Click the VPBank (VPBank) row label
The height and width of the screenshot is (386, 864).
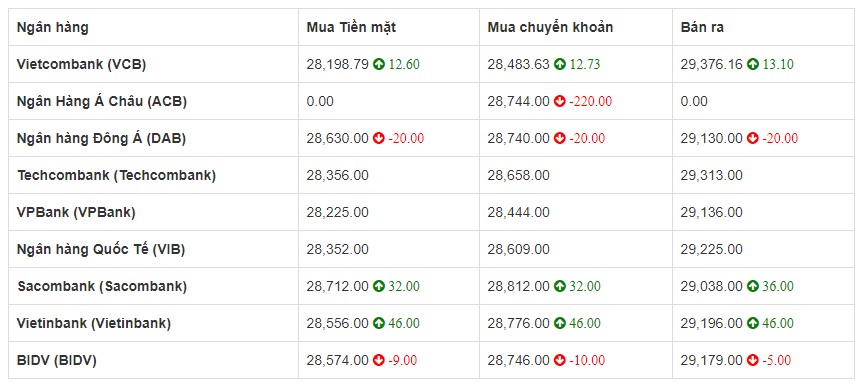coord(76,213)
